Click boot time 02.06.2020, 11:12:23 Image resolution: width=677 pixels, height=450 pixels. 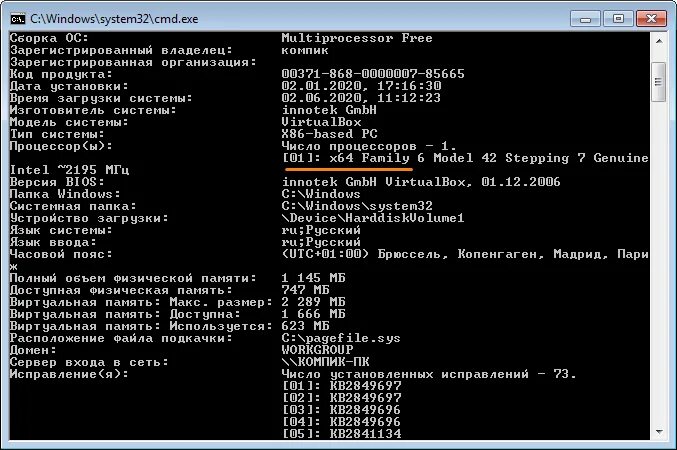click(361, 98)
